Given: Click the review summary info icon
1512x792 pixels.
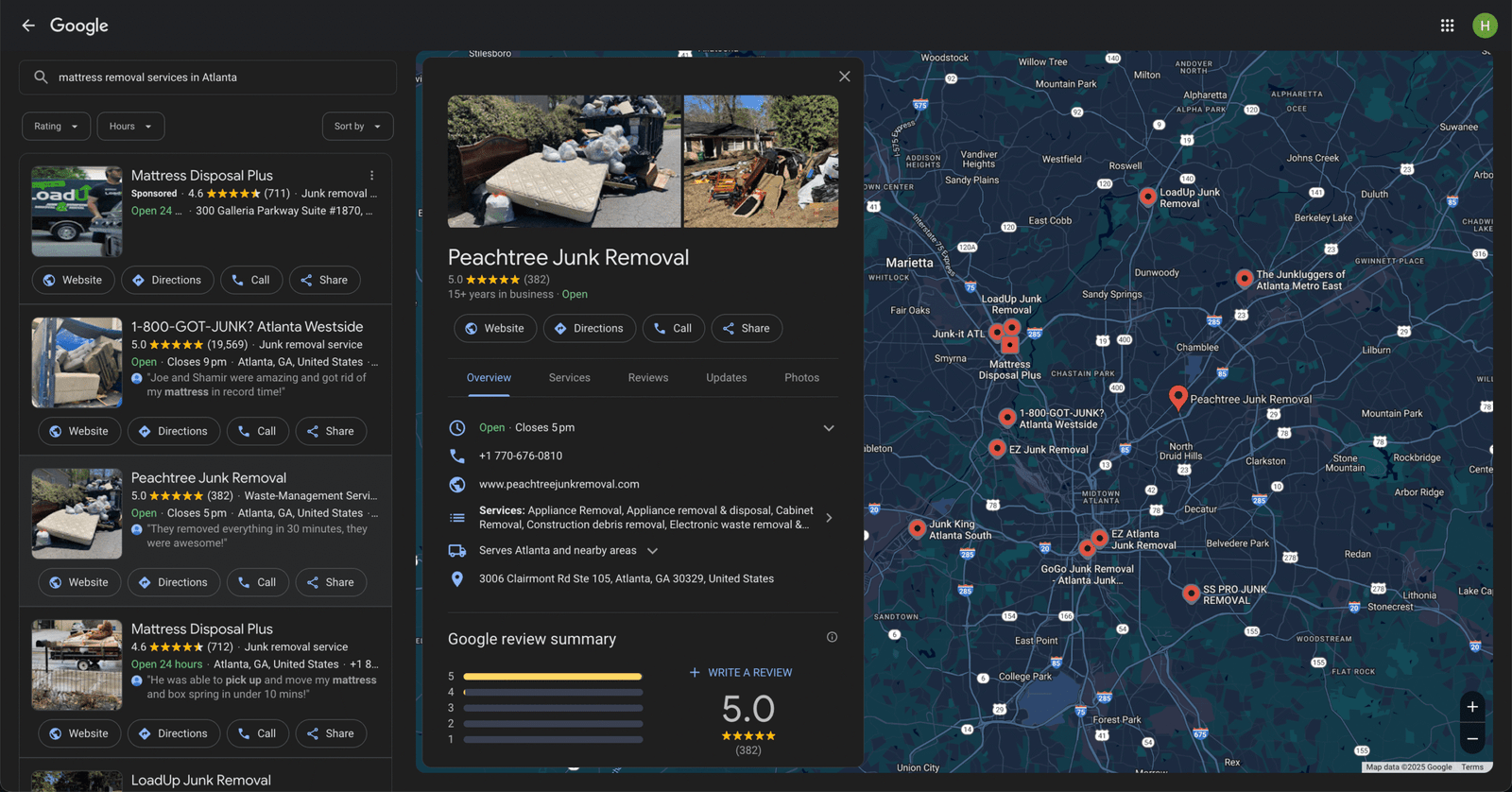Looking at the screenshot, I should click(x=832, y=637).
